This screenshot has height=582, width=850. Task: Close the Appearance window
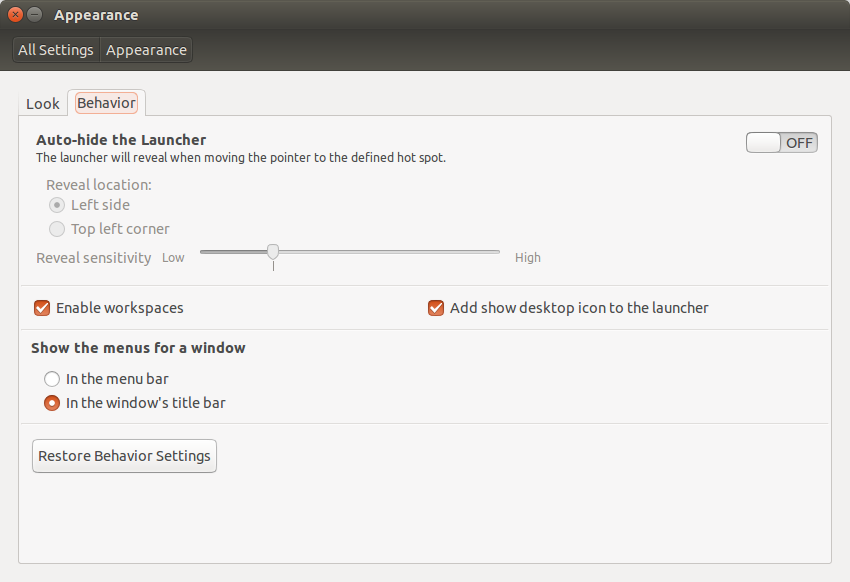pos(15,15)
